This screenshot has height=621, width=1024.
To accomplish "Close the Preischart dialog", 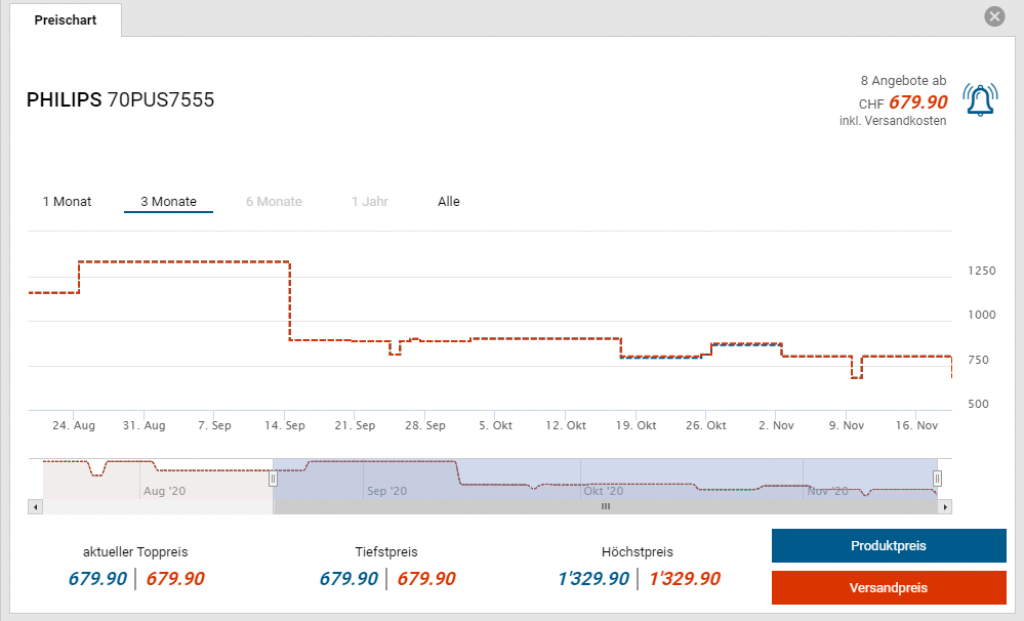I will (993, 17).
